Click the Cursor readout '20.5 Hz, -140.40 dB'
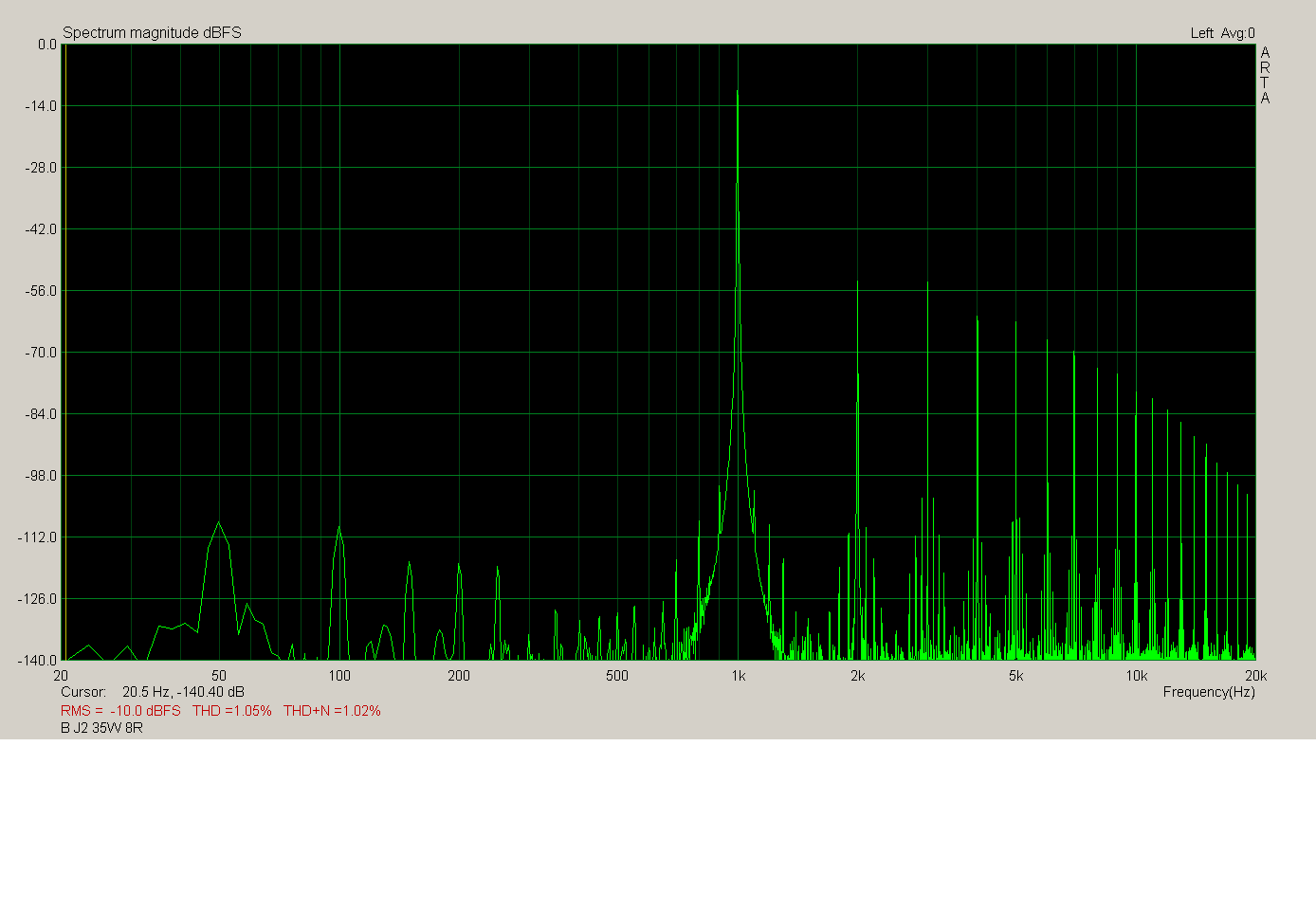 coord(183,692)
